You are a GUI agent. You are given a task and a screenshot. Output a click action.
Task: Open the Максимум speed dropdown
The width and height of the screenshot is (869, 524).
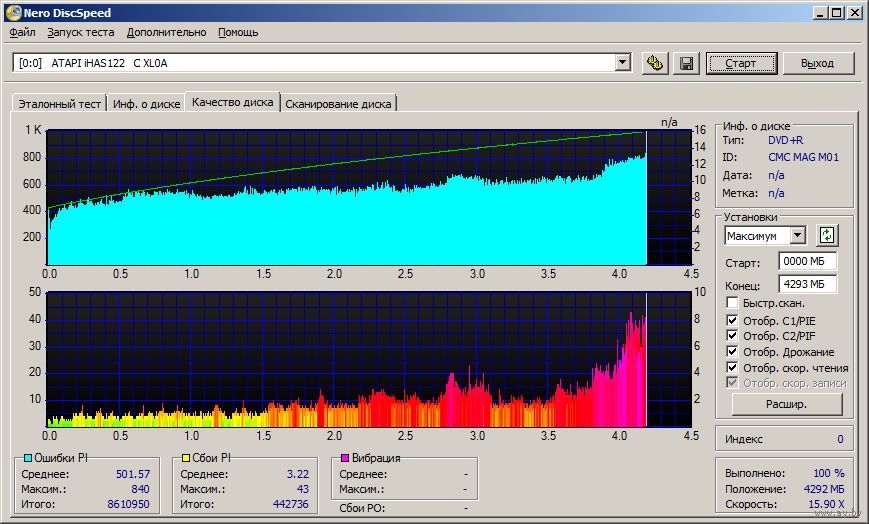pyautogui.click(x=798, y=236)
